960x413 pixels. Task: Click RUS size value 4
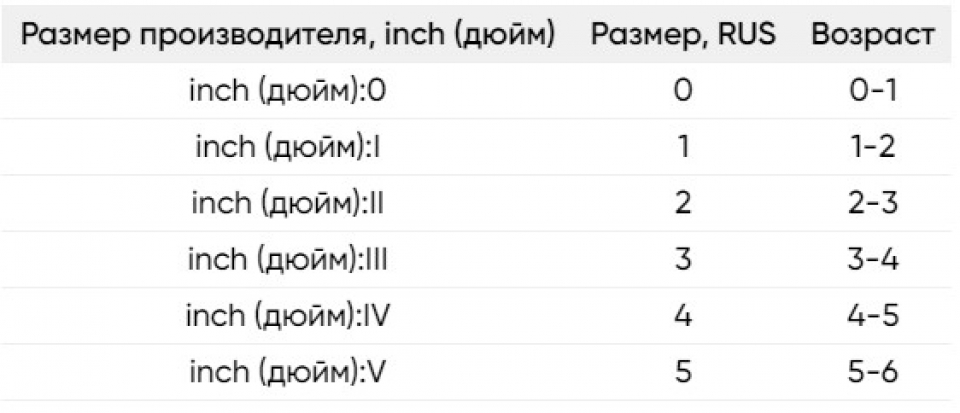tap(683, 316)
